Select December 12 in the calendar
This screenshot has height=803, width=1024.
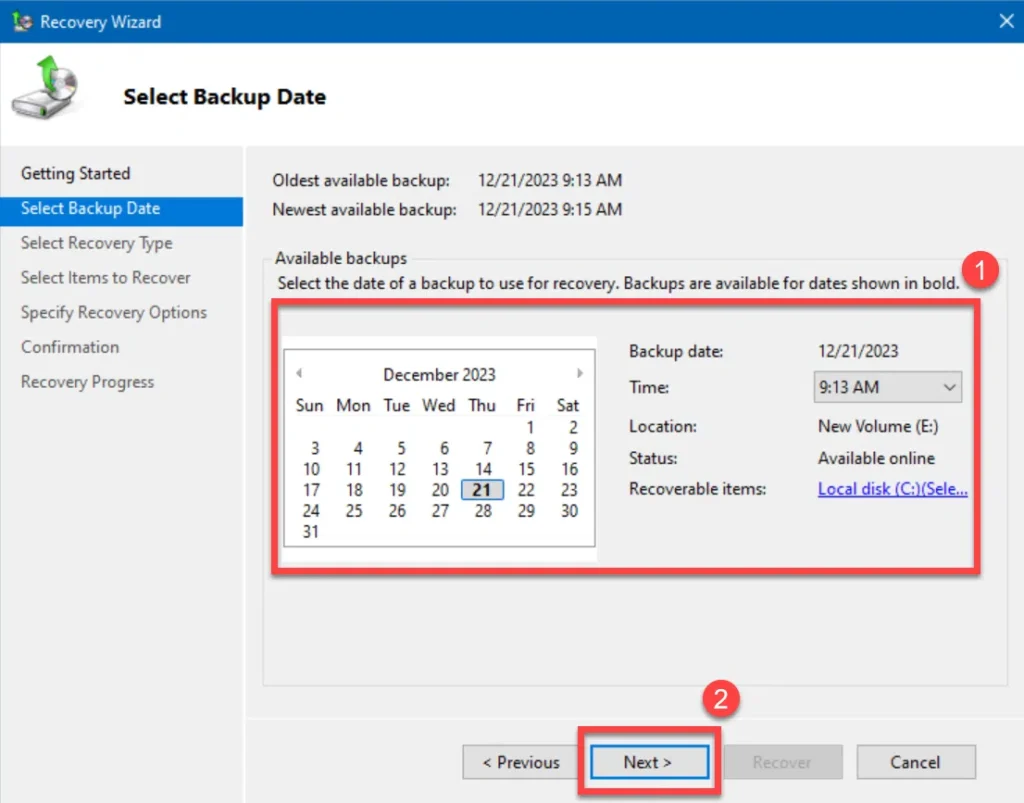[x=397, y=469]
